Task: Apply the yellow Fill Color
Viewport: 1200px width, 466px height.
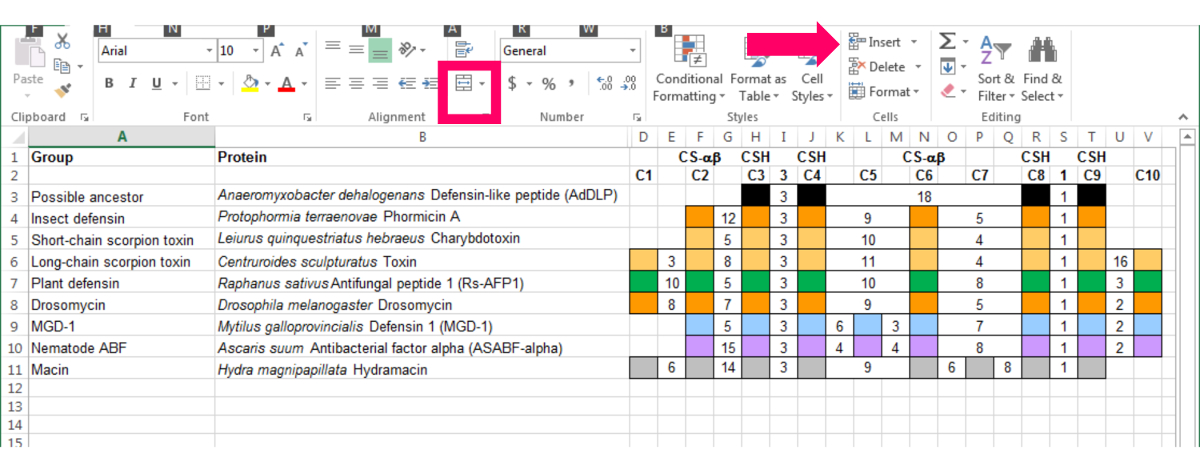Action: [251, 84]
